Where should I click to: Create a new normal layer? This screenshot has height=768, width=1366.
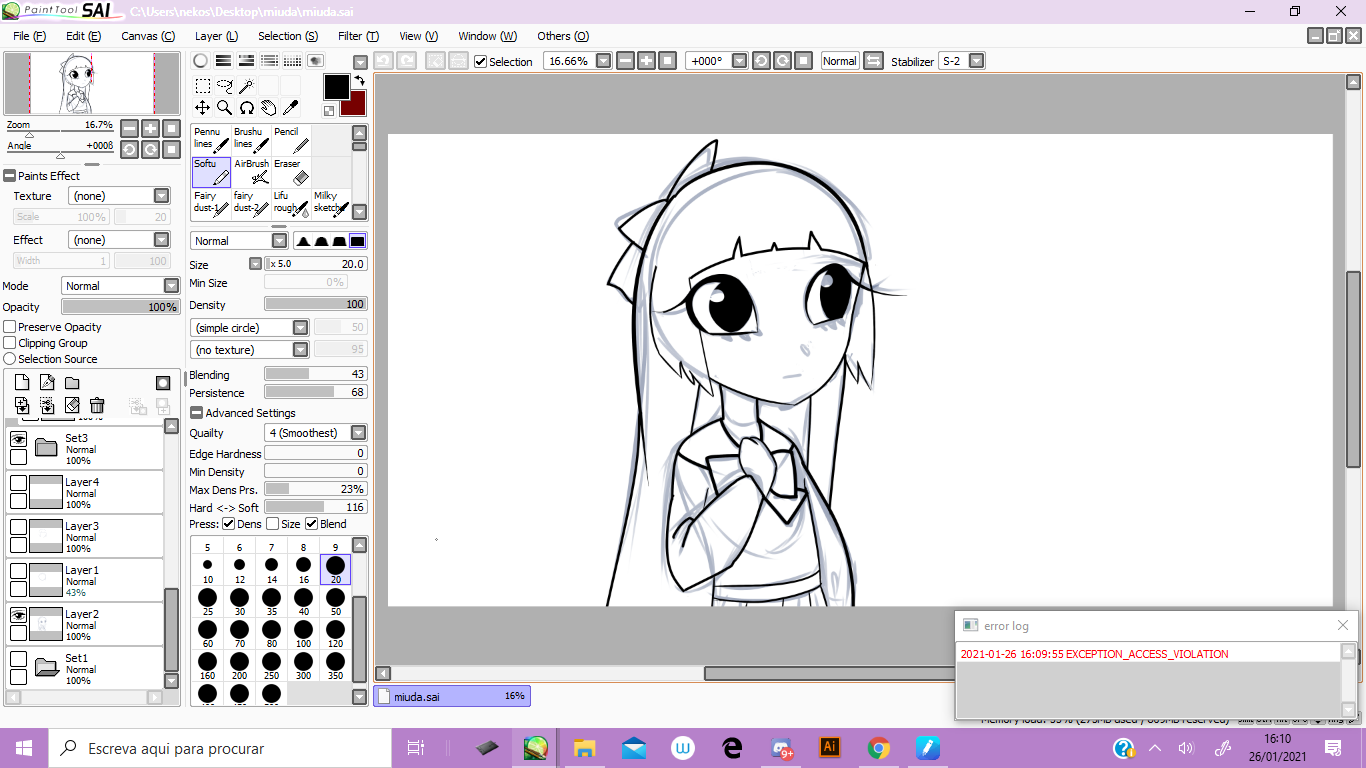(22, 382)
